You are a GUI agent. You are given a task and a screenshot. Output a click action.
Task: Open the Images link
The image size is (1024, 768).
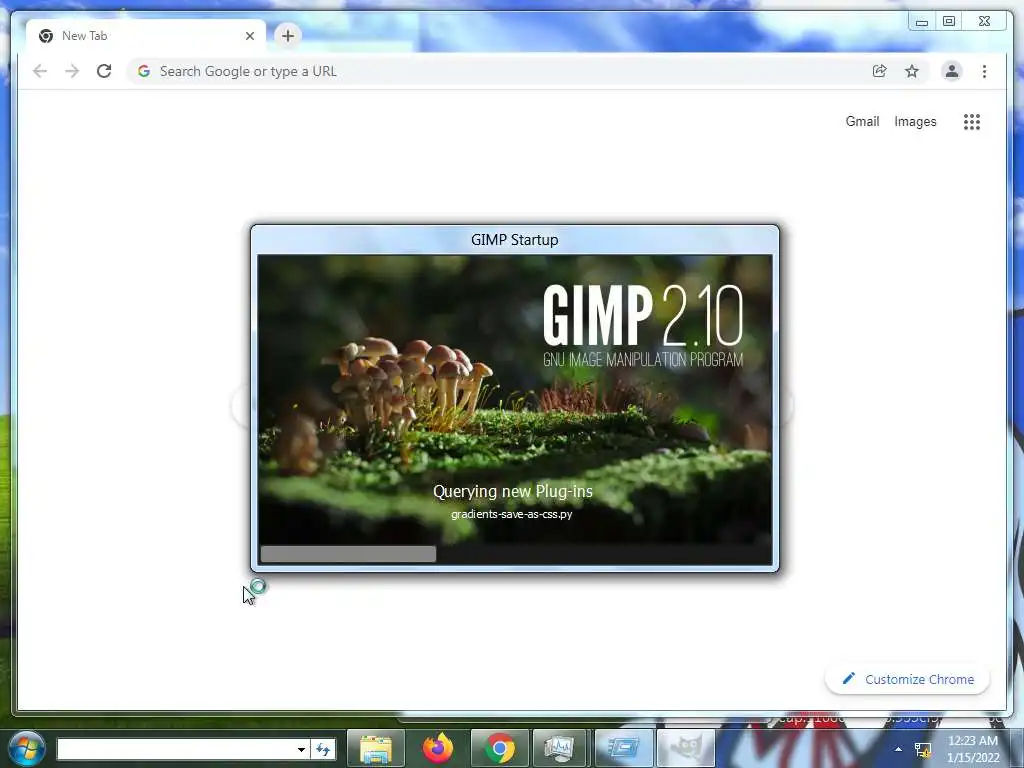tap(915, 121)
